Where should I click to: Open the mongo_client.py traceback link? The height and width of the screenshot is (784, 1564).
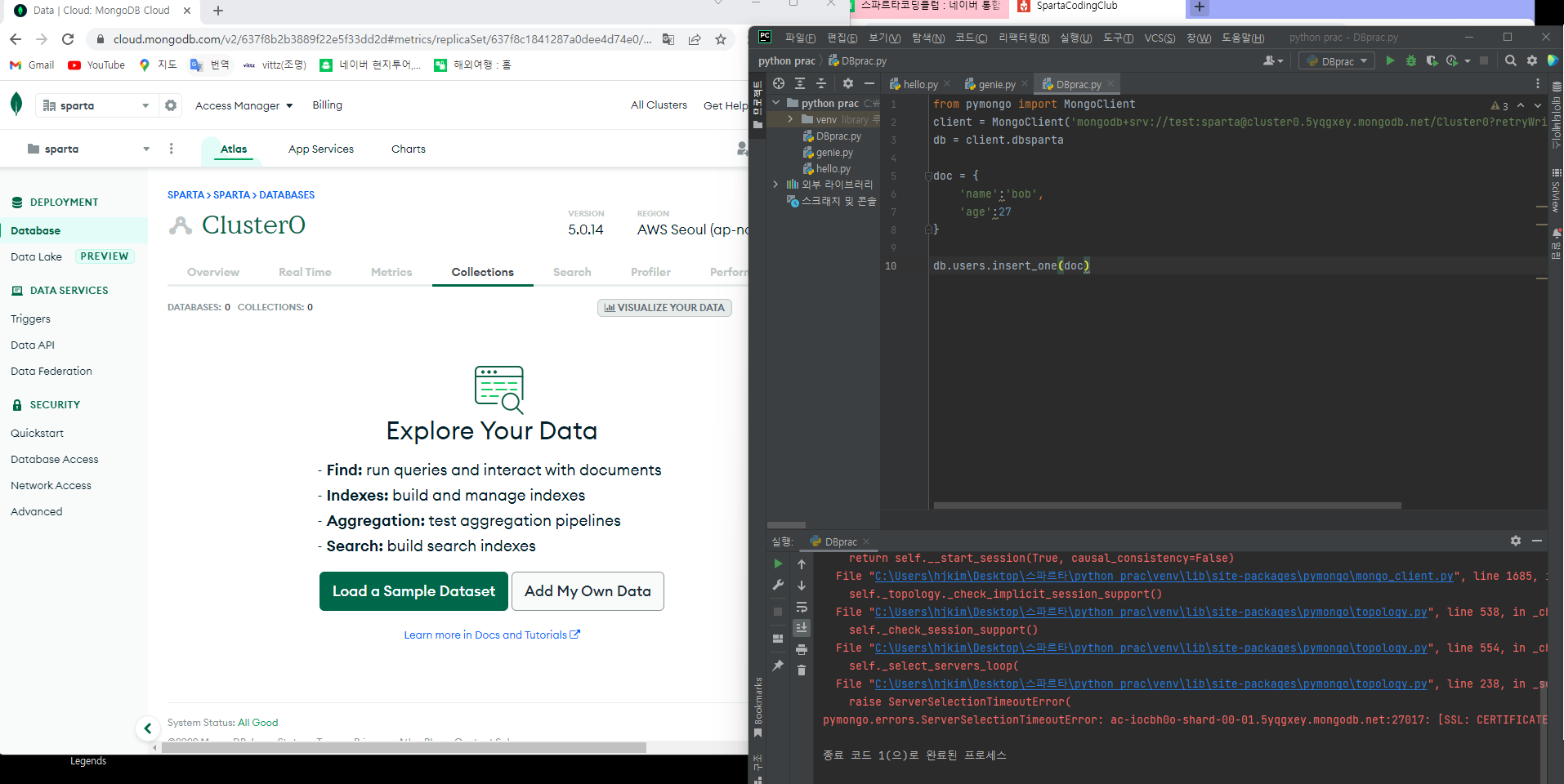point(1164,576)
